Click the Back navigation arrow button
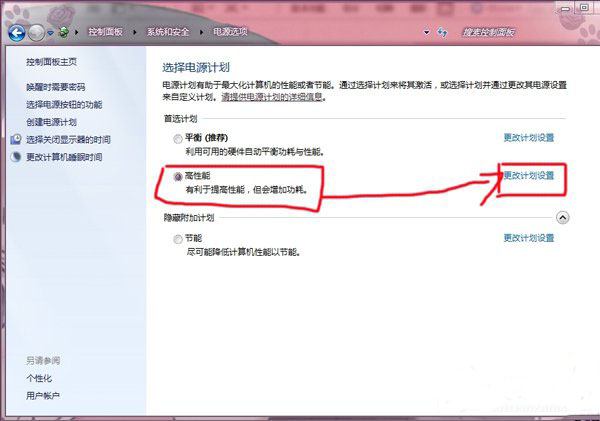600x421 pixels. (17, 32)
